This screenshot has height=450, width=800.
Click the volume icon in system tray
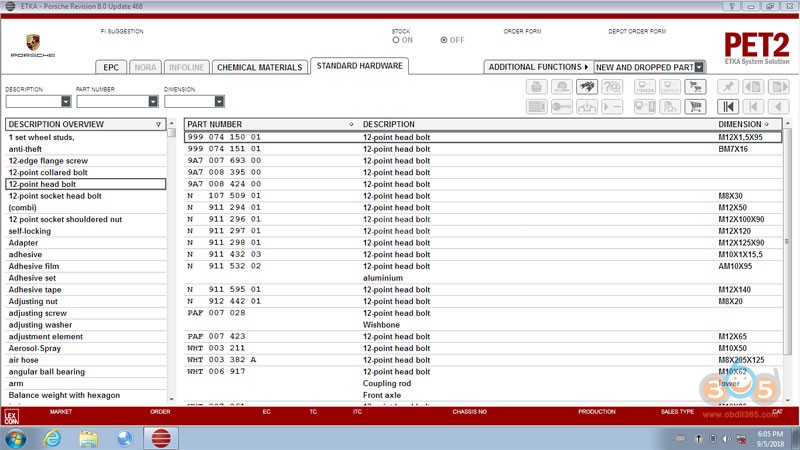pos(727,439)
